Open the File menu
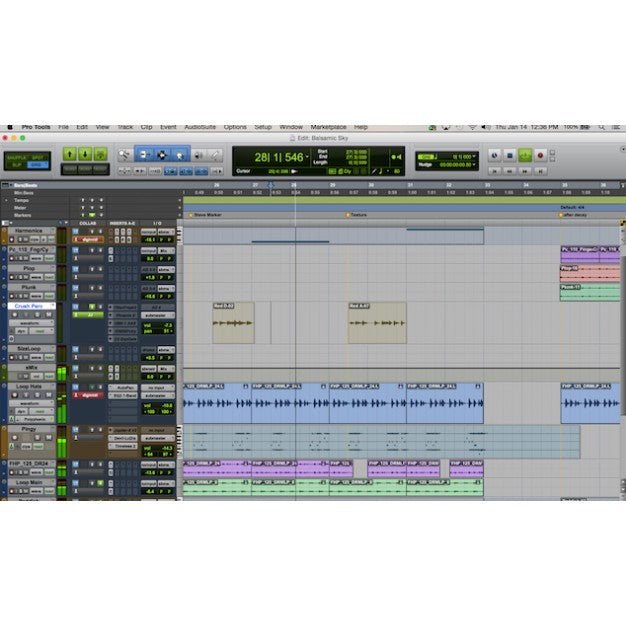This screenshot has width=626, height=626. (x=63, y=127)
